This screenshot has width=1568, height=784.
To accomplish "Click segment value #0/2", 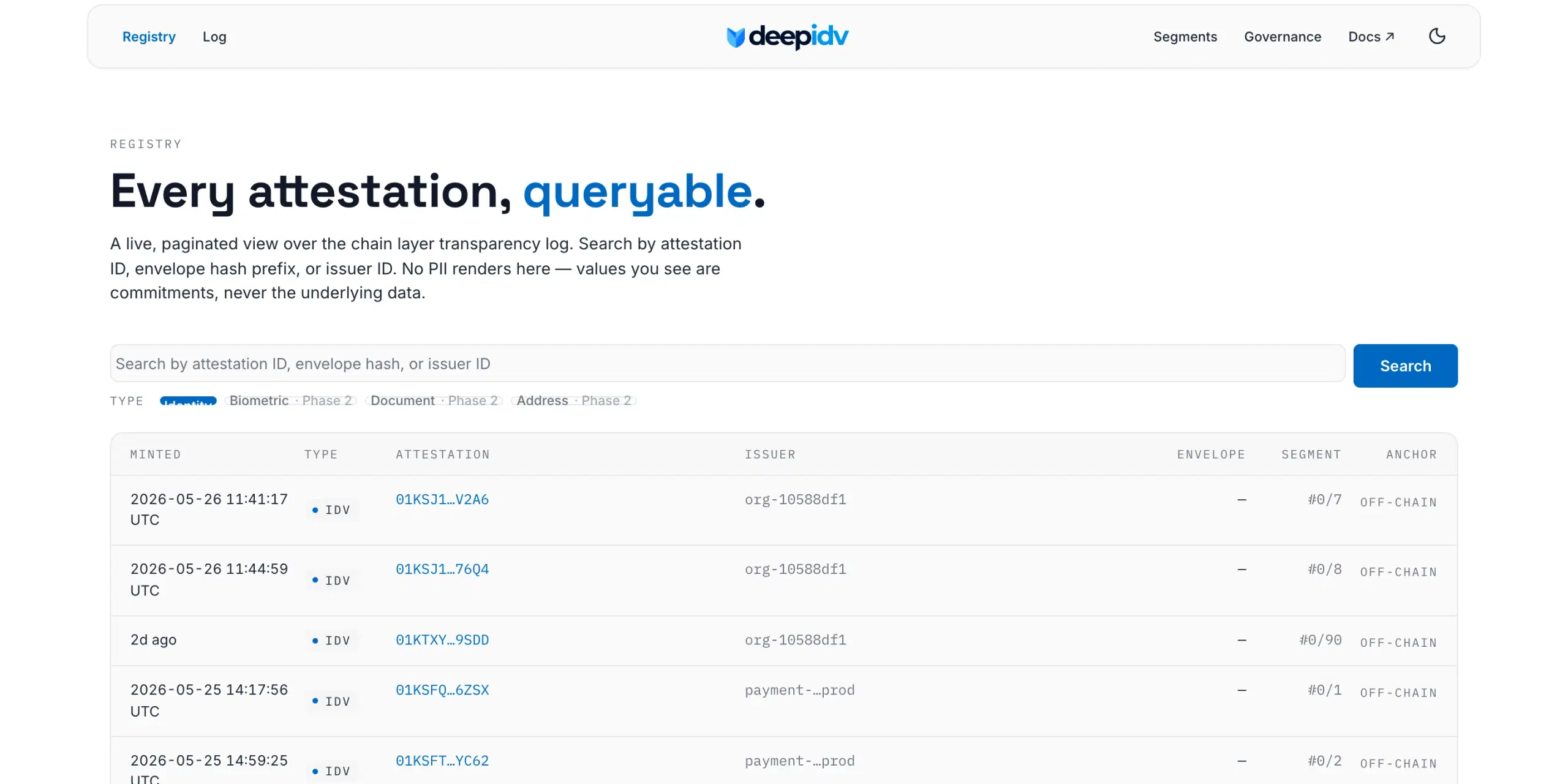I will [x=1325, y=761].
